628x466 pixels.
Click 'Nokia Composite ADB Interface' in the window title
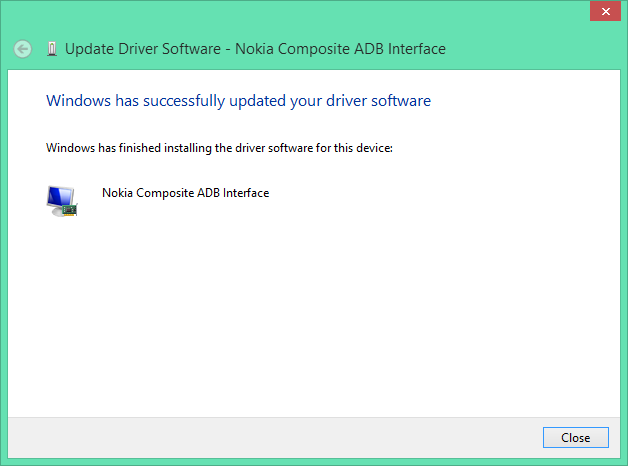pyautogui.click(x=342, y=49)
